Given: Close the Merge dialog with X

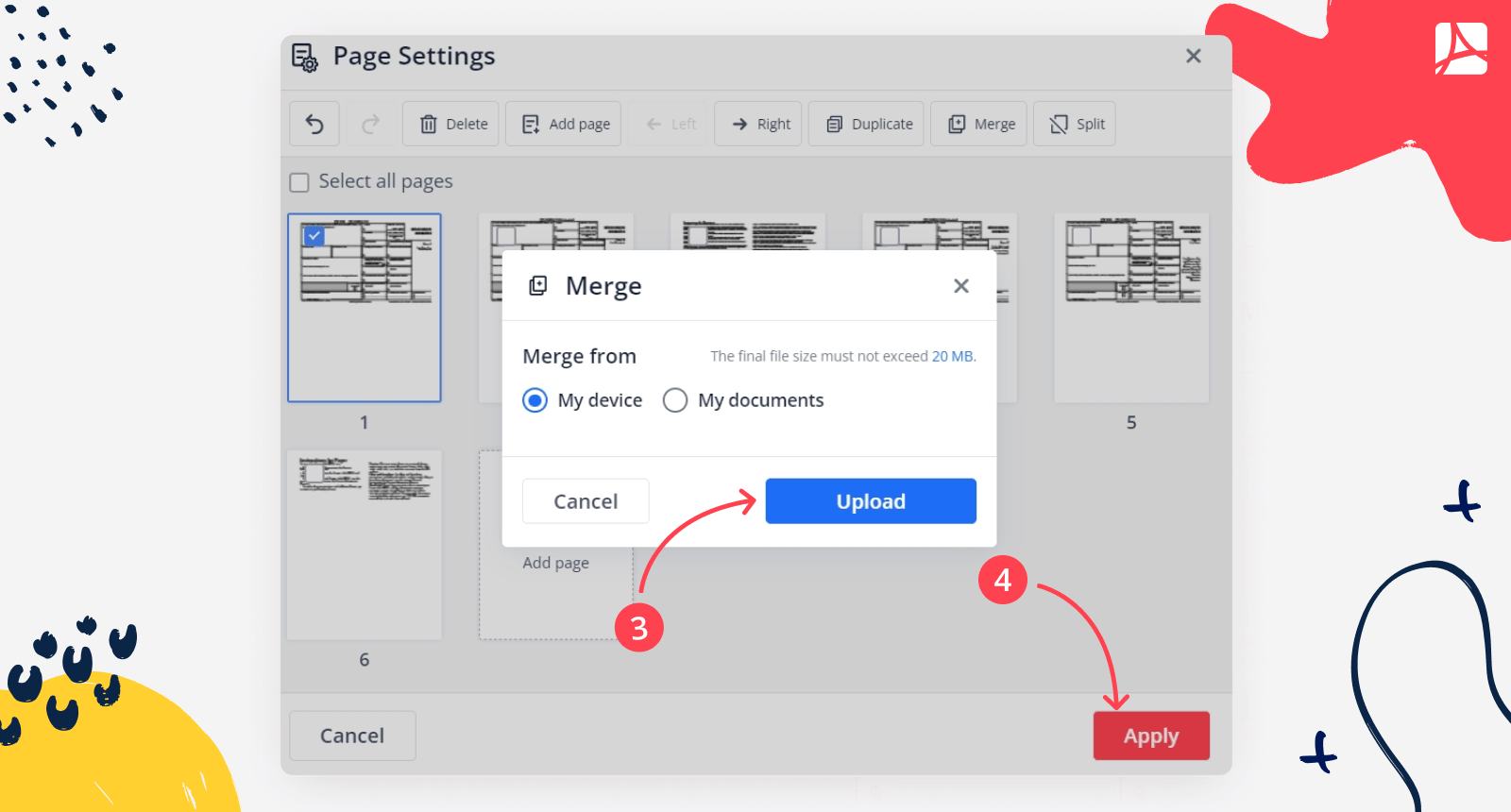Looking at the screenshot, I should [961, 286].
